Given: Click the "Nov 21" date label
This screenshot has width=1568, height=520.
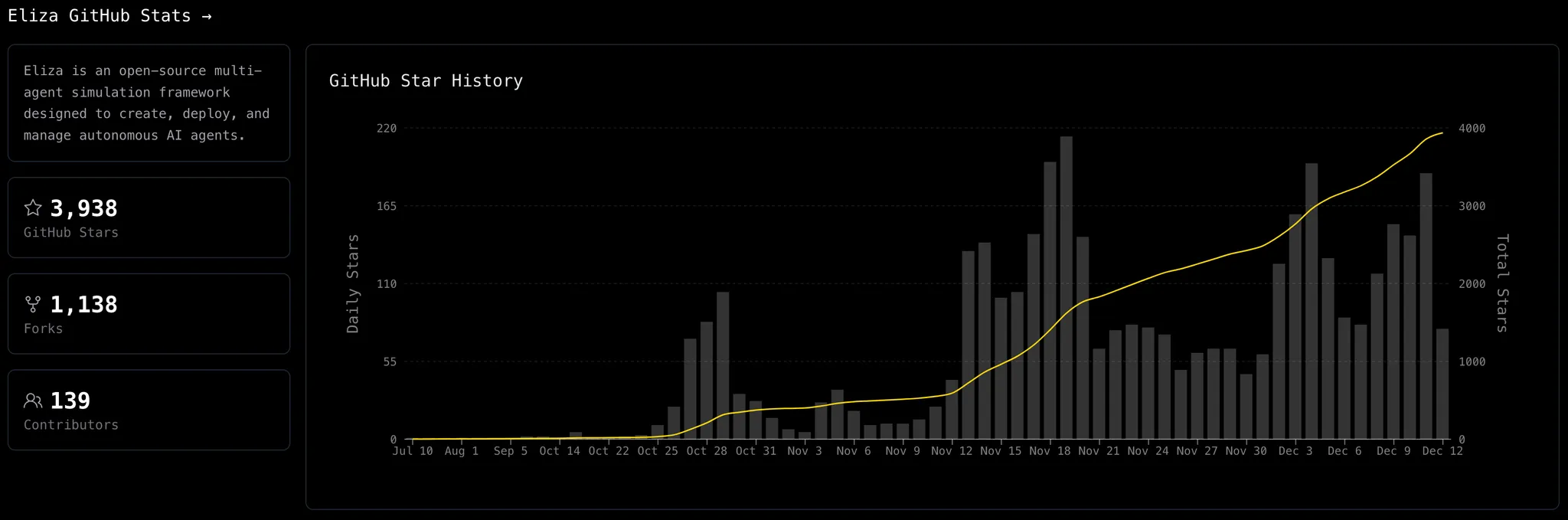Looking at the screenshot, I should 1099,451.
